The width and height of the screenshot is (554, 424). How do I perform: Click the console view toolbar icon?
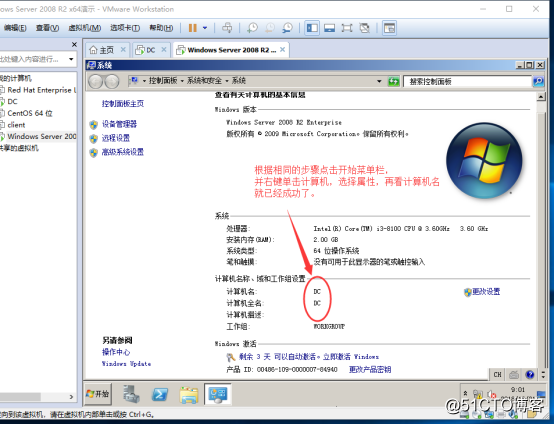(329, 28)
